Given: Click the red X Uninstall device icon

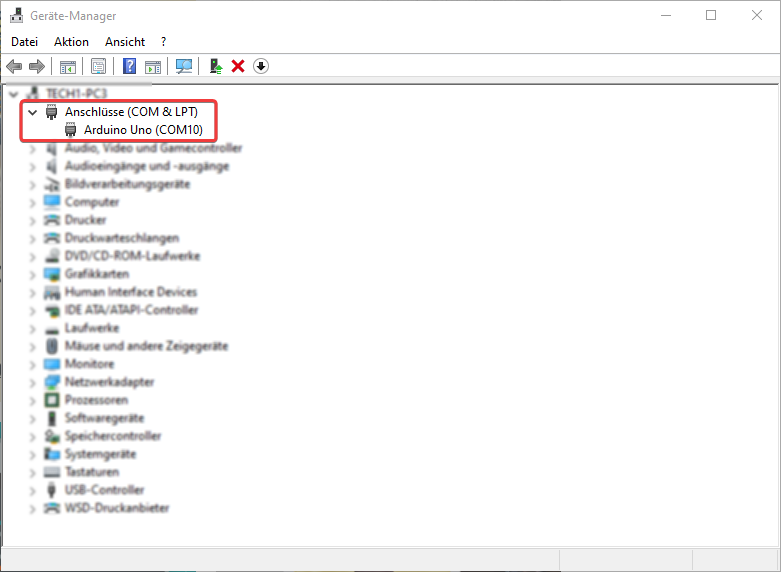Looking at the screenshot, I should click(x=238, y=66).
